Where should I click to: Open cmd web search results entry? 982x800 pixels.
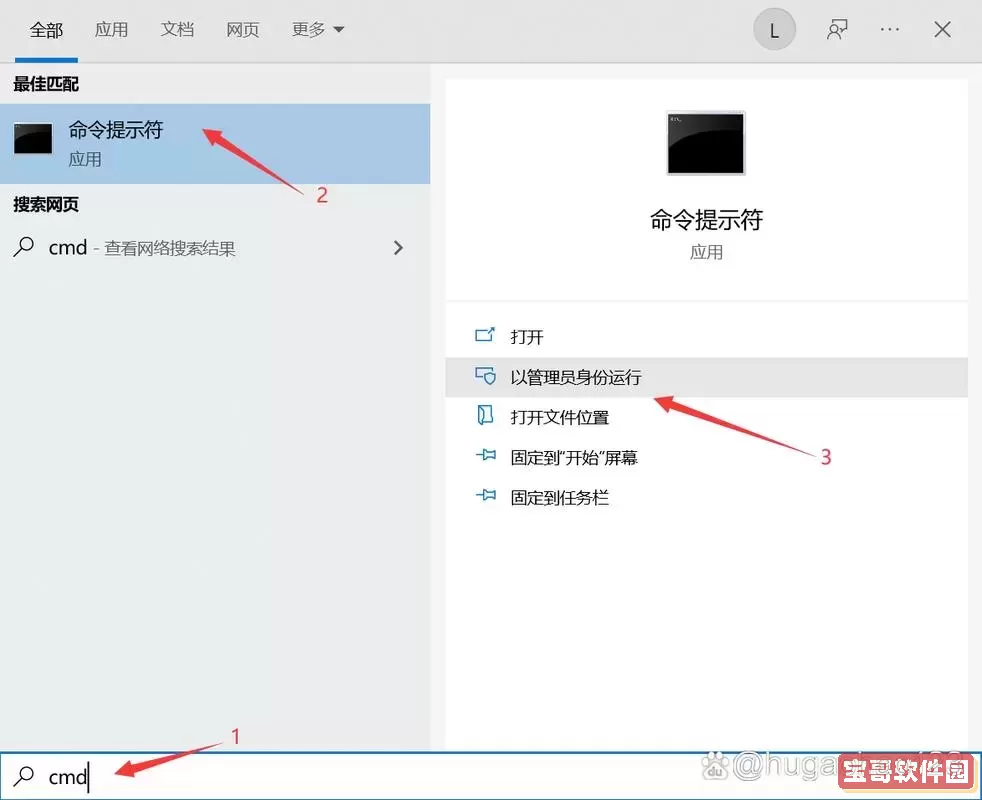coord(215,248)
